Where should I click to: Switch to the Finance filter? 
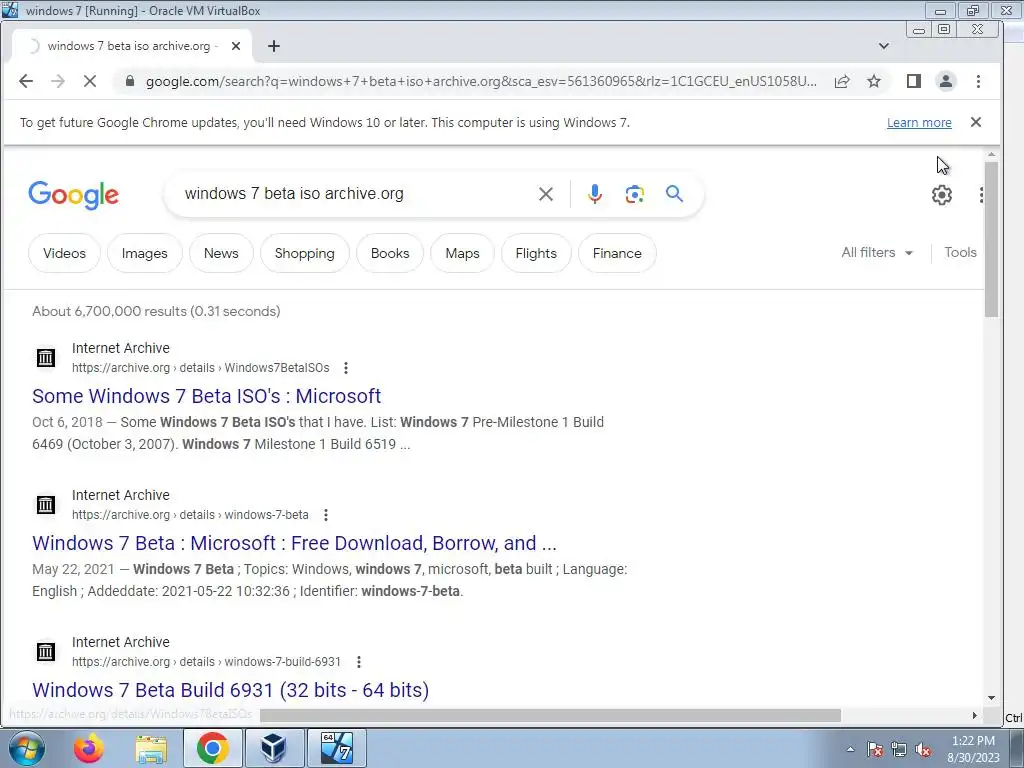[x=617, y=253]
